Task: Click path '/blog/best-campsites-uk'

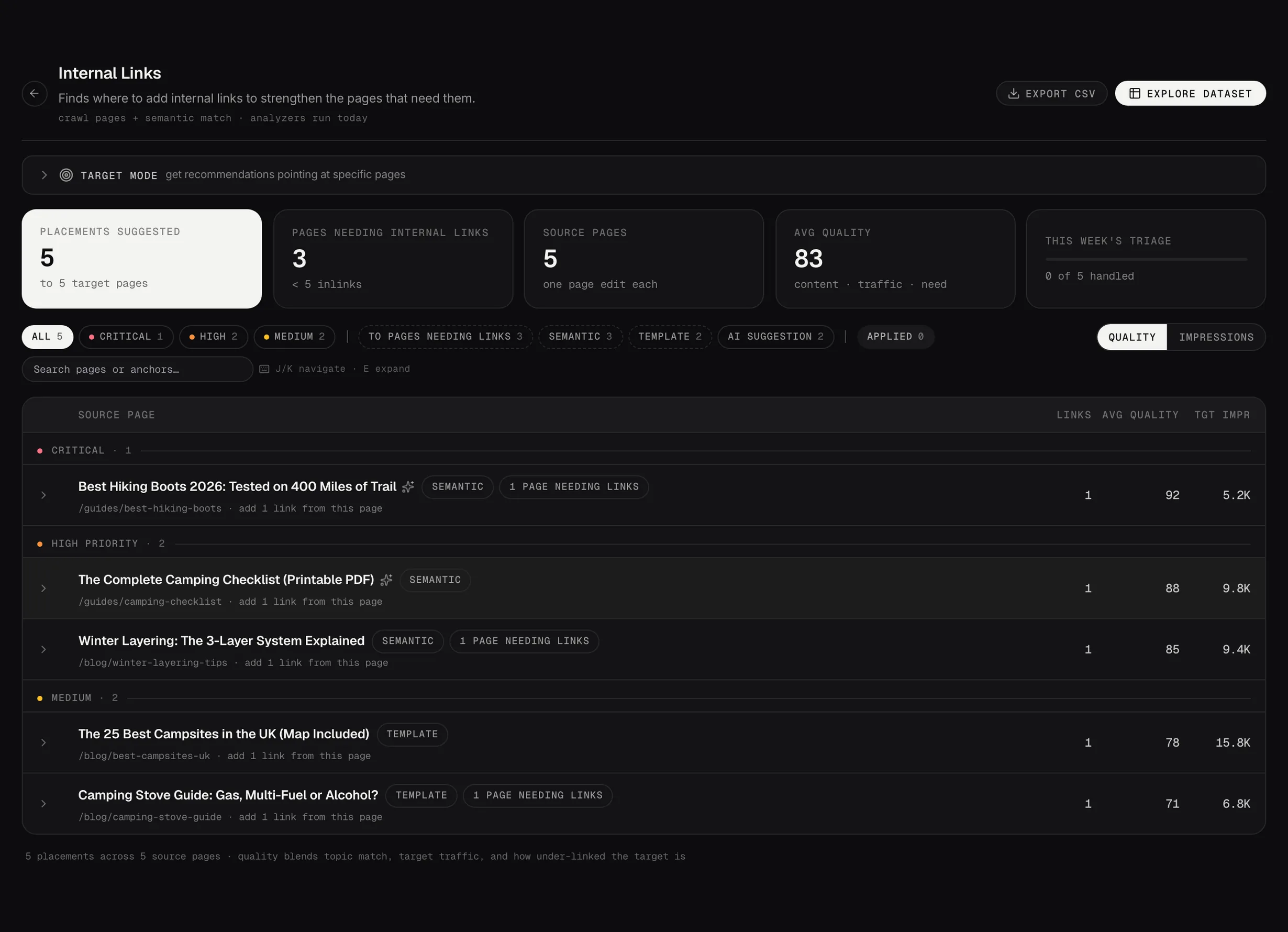Action: point(145,756)
